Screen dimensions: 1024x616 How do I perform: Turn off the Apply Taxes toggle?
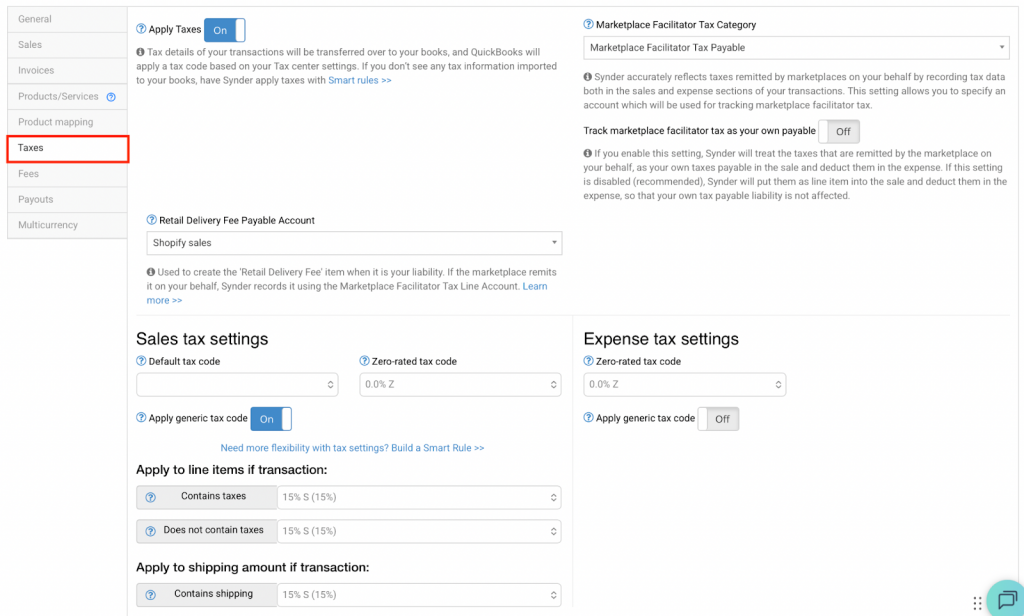[x=224, y=30]
